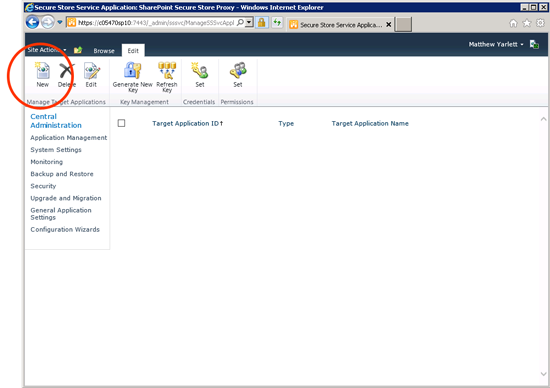Click the New target application icon

click(x=42, y=71)
